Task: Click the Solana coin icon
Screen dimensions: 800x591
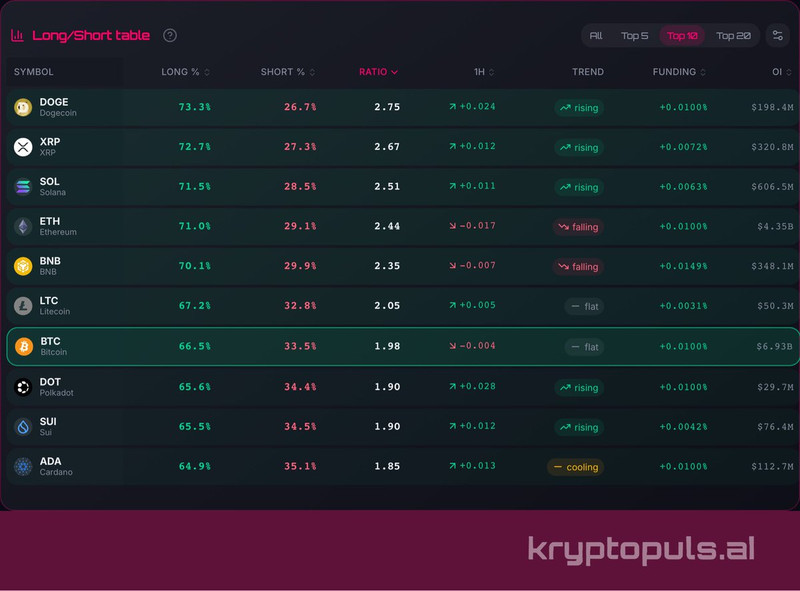Action: tap(23, 187)
